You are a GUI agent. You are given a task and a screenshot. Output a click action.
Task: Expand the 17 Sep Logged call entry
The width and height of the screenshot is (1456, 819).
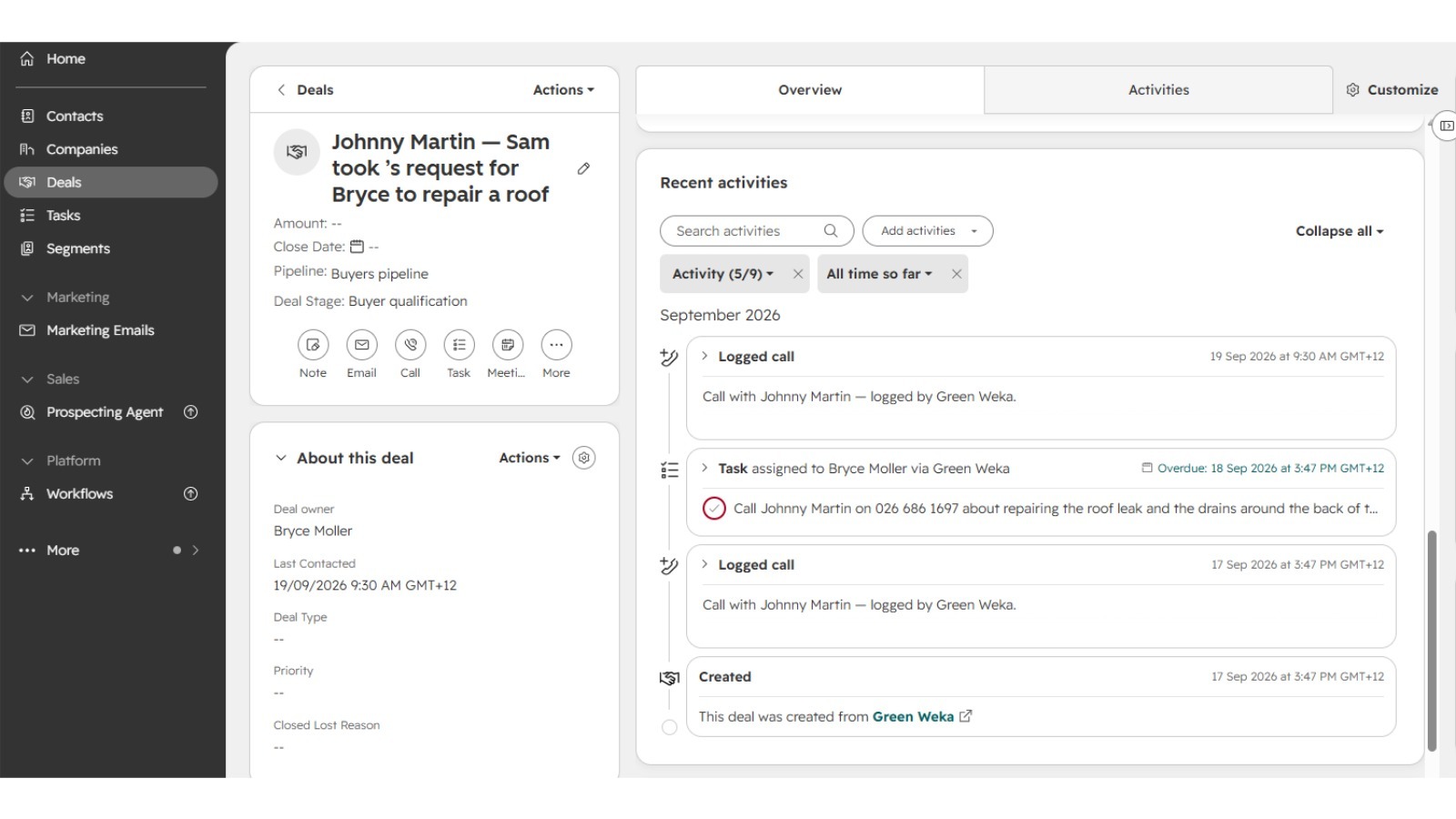[x=704, y=564]
